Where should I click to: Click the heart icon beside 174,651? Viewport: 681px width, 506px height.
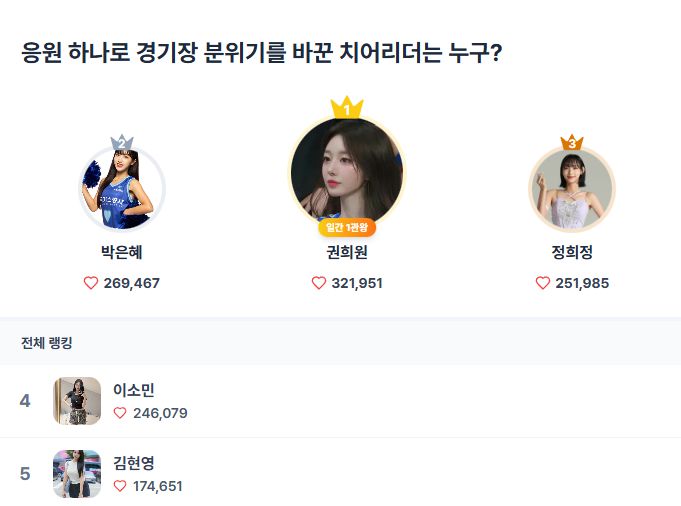click(x=120, y=486)
